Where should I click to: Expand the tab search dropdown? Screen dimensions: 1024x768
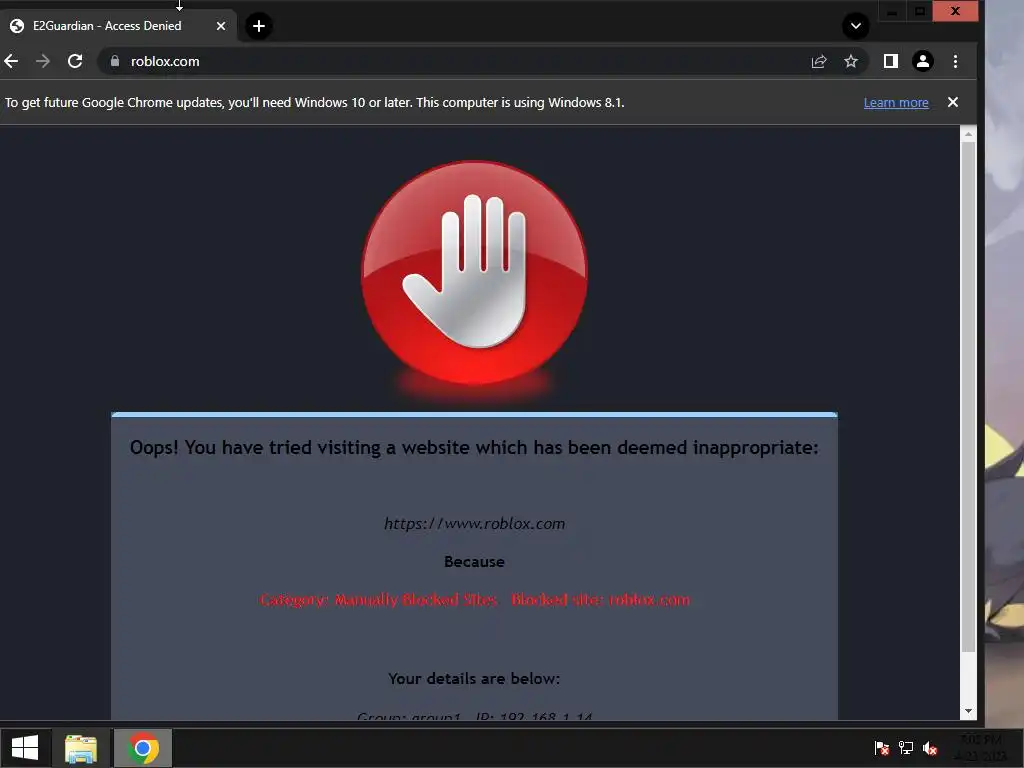click(x=856, y=26)
